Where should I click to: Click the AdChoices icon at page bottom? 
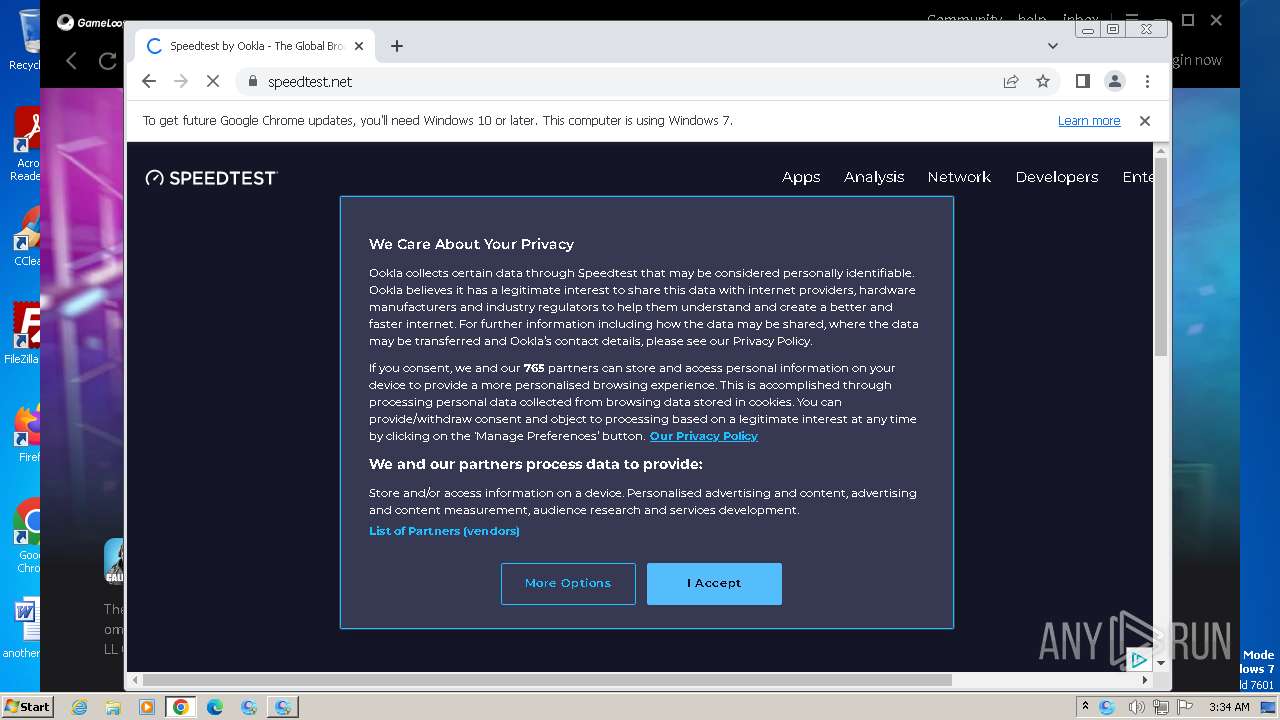click(x=1138, y=660)
